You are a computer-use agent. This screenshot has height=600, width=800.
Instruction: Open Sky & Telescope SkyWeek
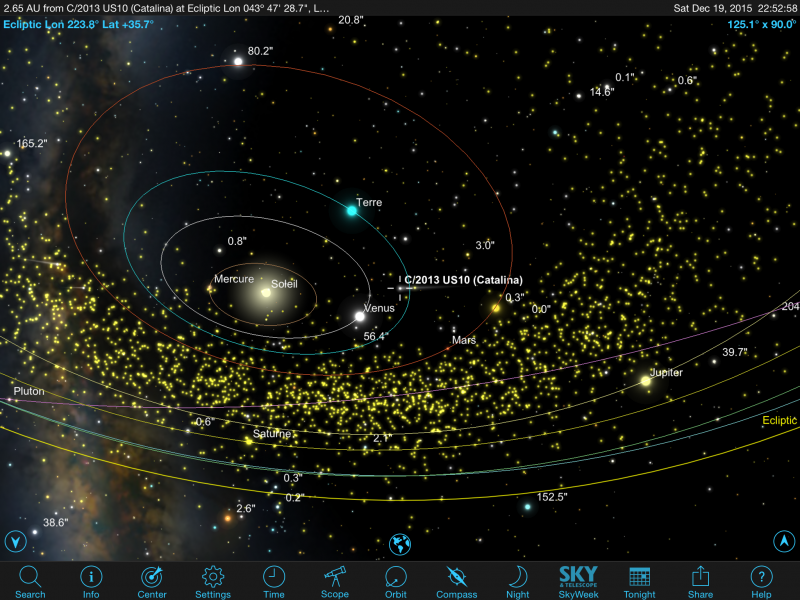(578, 582)
